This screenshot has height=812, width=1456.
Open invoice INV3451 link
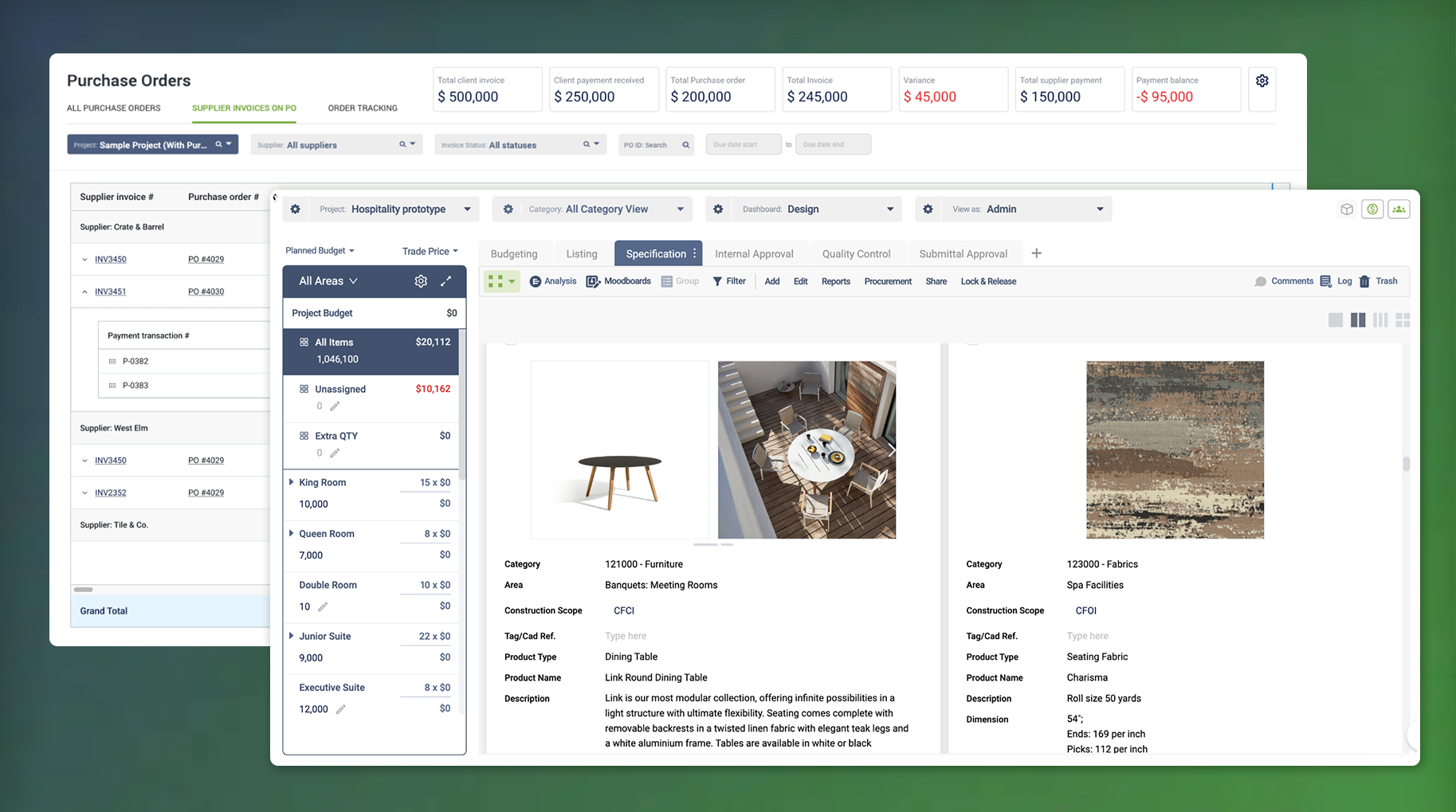click(x=110, y=292)
